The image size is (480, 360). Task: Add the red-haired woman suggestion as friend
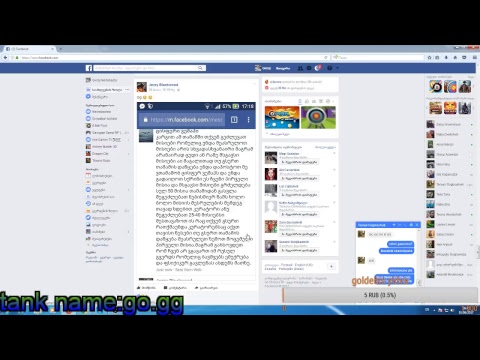[x=299, y=178]
